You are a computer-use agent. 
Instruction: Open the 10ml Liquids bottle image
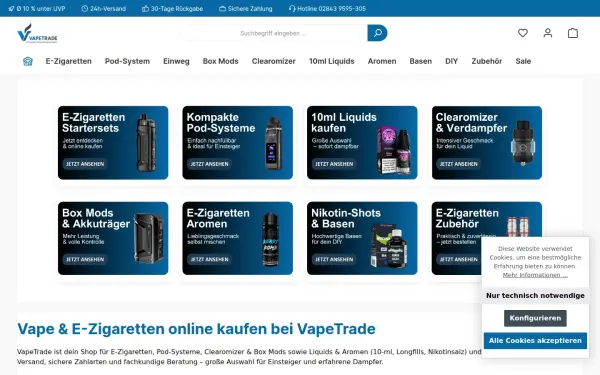pyautogui.click(x=394, y=150)
